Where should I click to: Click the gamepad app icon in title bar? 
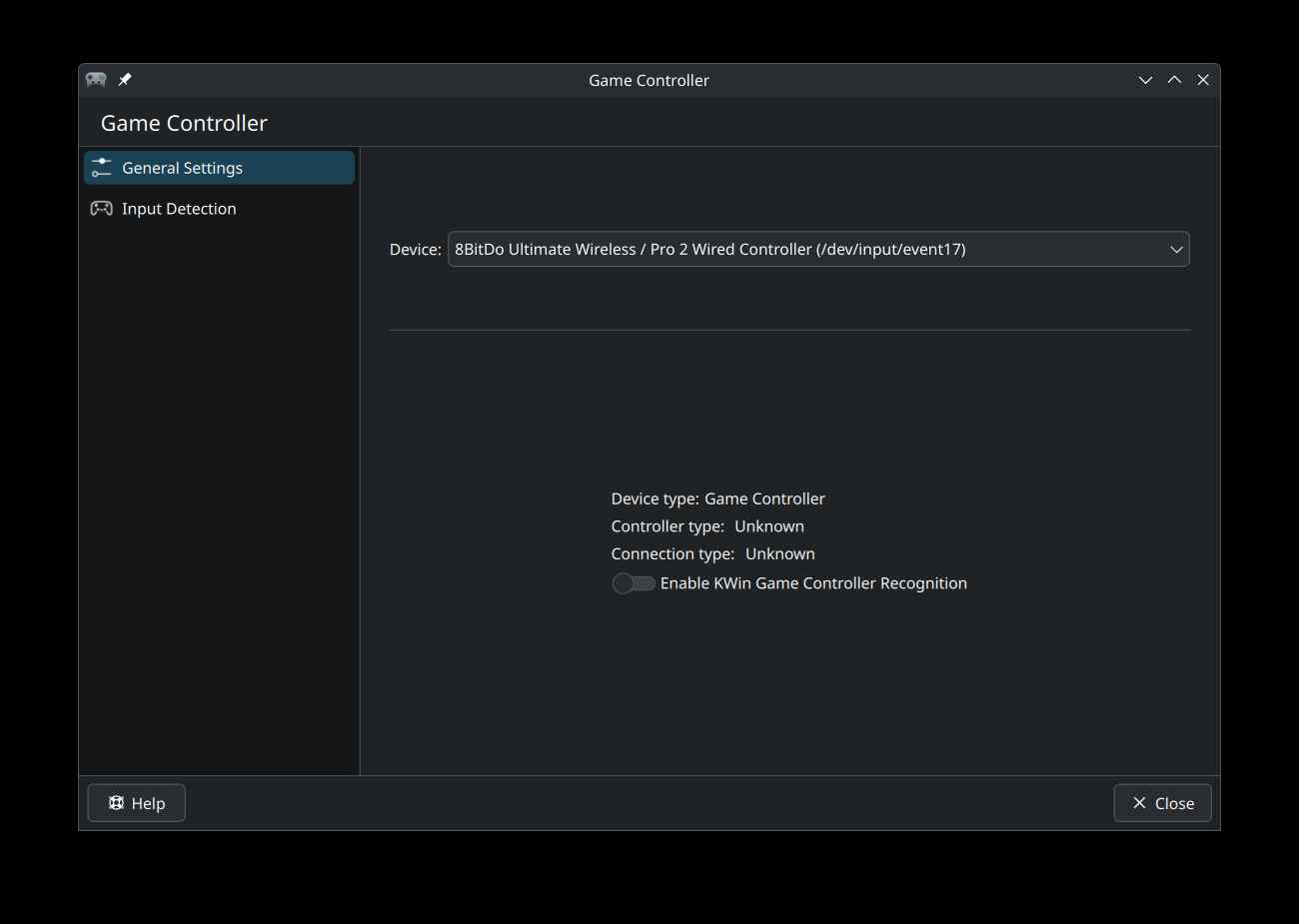(96, 80)
